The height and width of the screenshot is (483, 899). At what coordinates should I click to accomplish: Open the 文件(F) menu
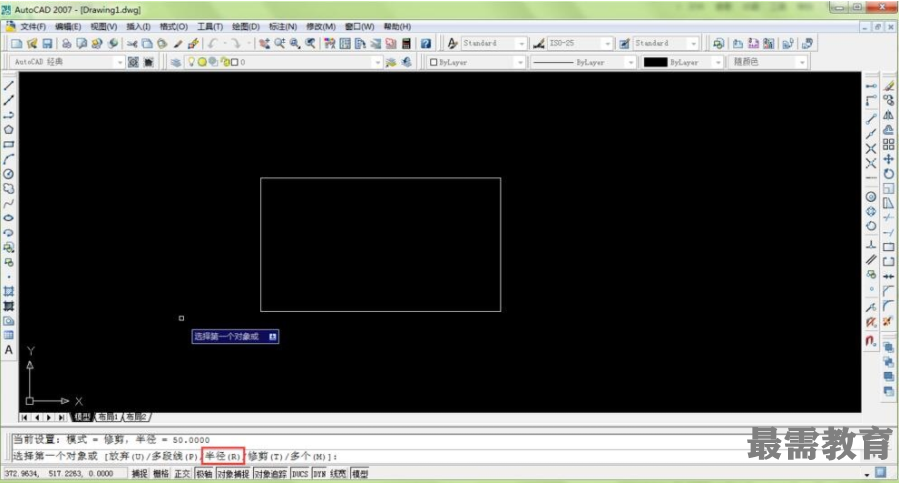click(x=33, y=26)
